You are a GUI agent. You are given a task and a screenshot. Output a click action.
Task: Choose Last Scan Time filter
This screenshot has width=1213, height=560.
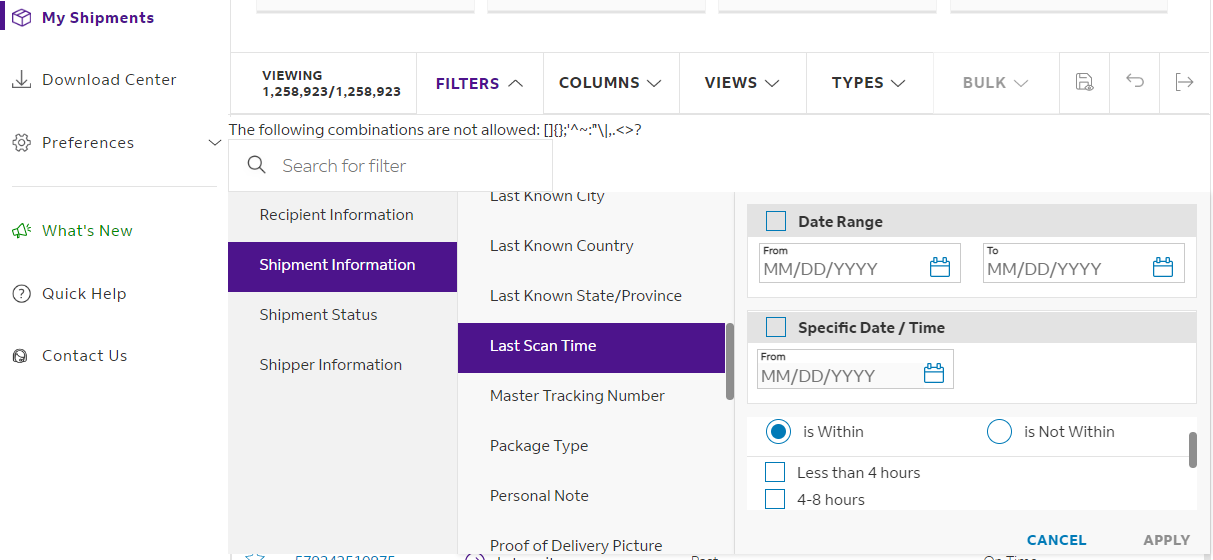(x=591, y=347)
